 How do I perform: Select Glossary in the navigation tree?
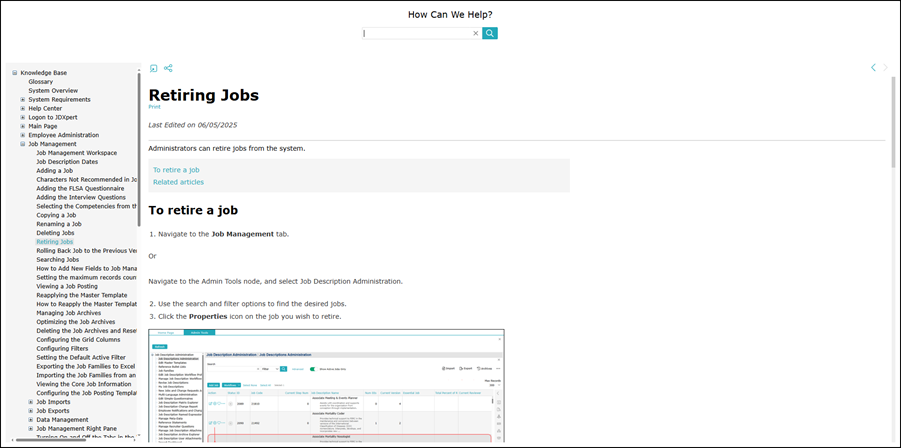pos(41,82)
